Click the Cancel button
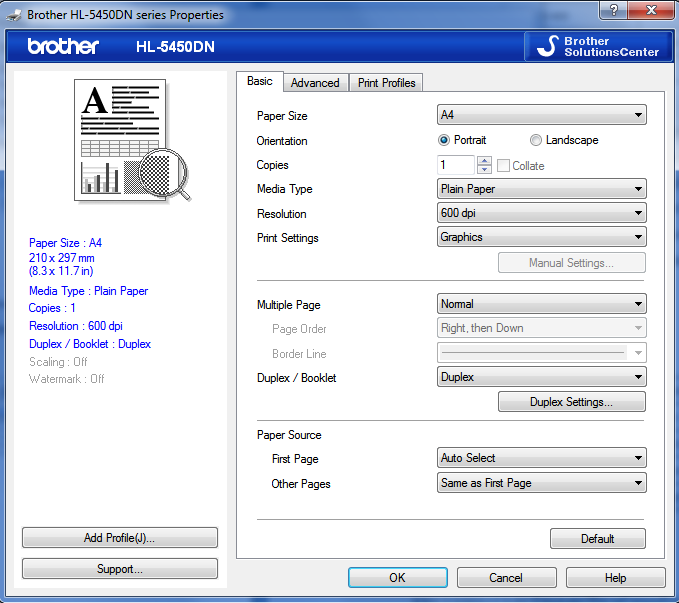The height and width of the screenshot is (603, 679). 506,578
